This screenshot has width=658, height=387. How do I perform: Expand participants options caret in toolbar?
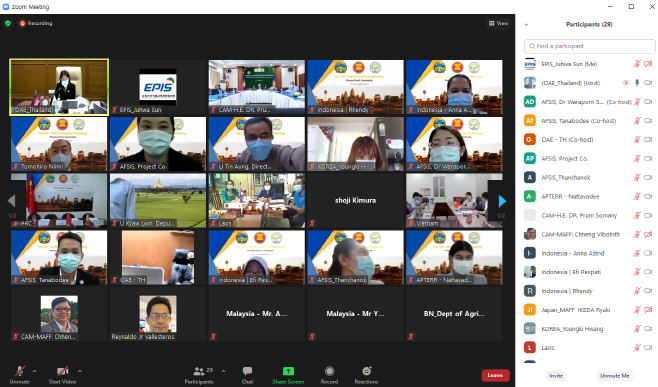coord(223,371)
